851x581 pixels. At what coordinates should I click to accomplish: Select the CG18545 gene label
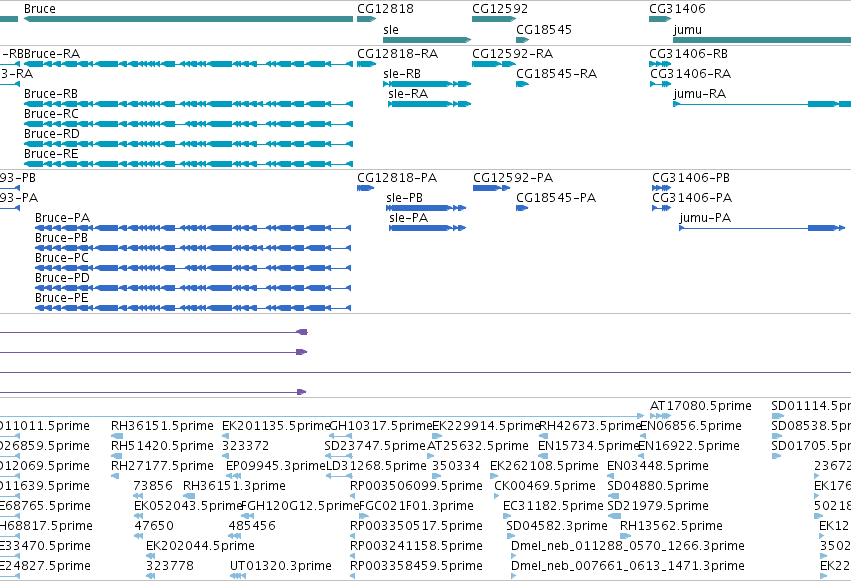pyautogui.click(x=544, y=29)
